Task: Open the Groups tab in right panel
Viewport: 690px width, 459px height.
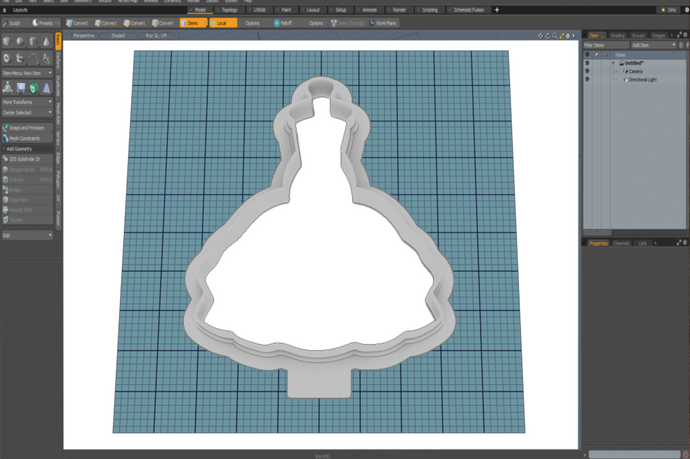Action: pyautogui.click(x=638, y=35)
